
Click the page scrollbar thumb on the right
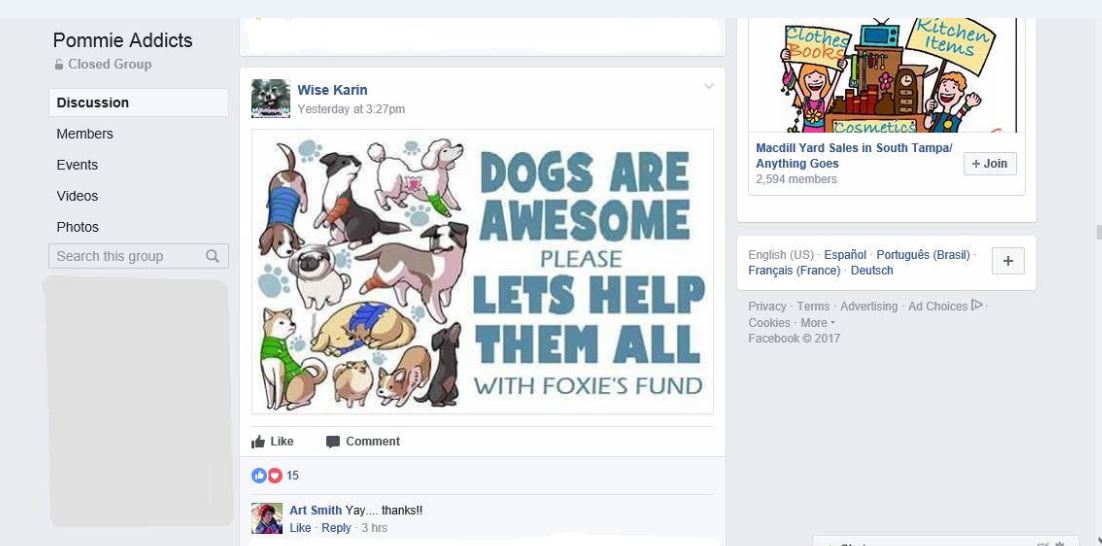pos(1098,233)
